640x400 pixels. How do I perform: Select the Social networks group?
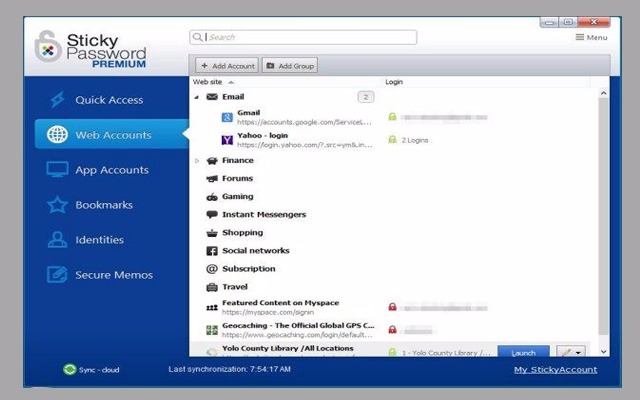pos(256,251)
